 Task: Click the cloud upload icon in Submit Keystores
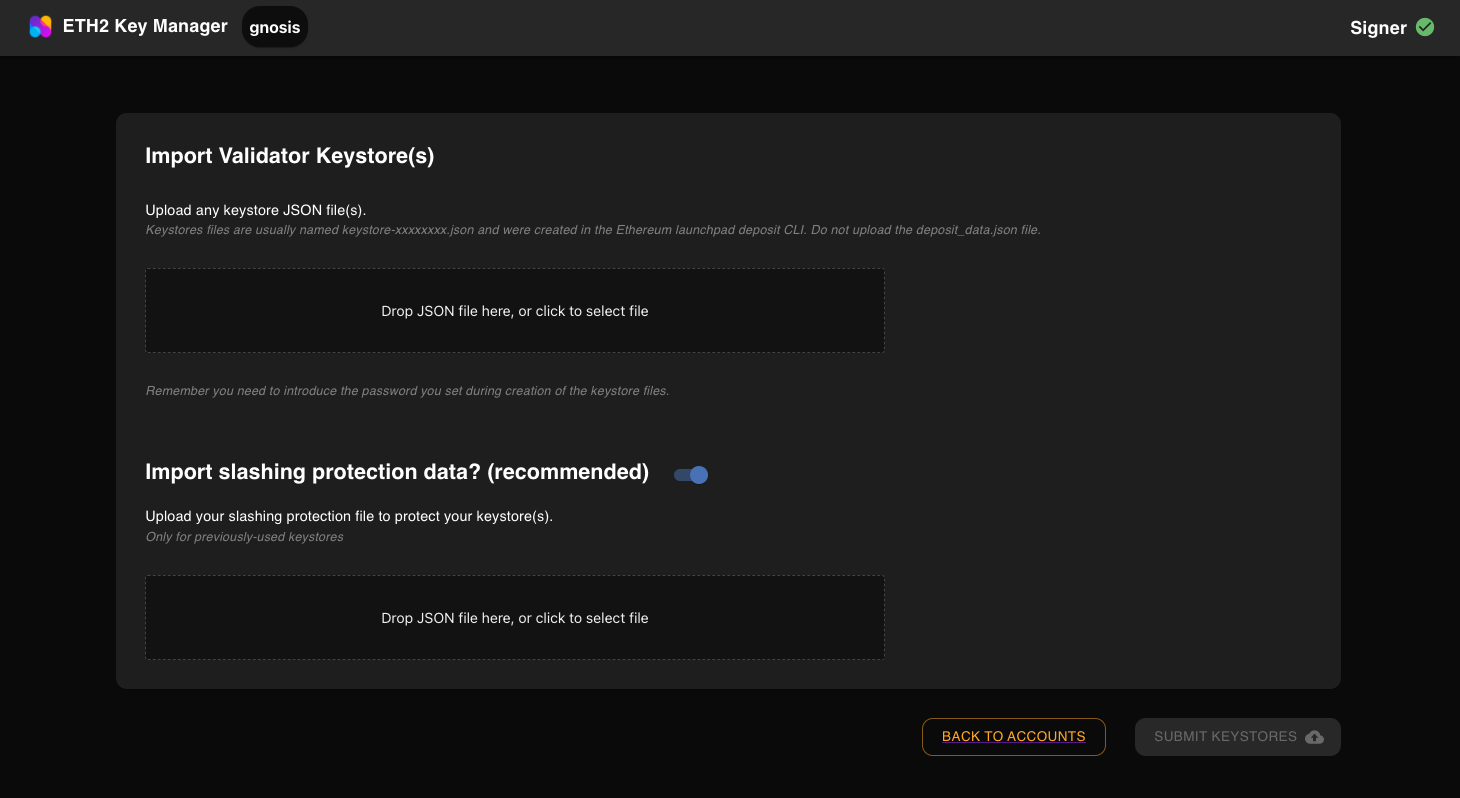tap(1315, 737)
